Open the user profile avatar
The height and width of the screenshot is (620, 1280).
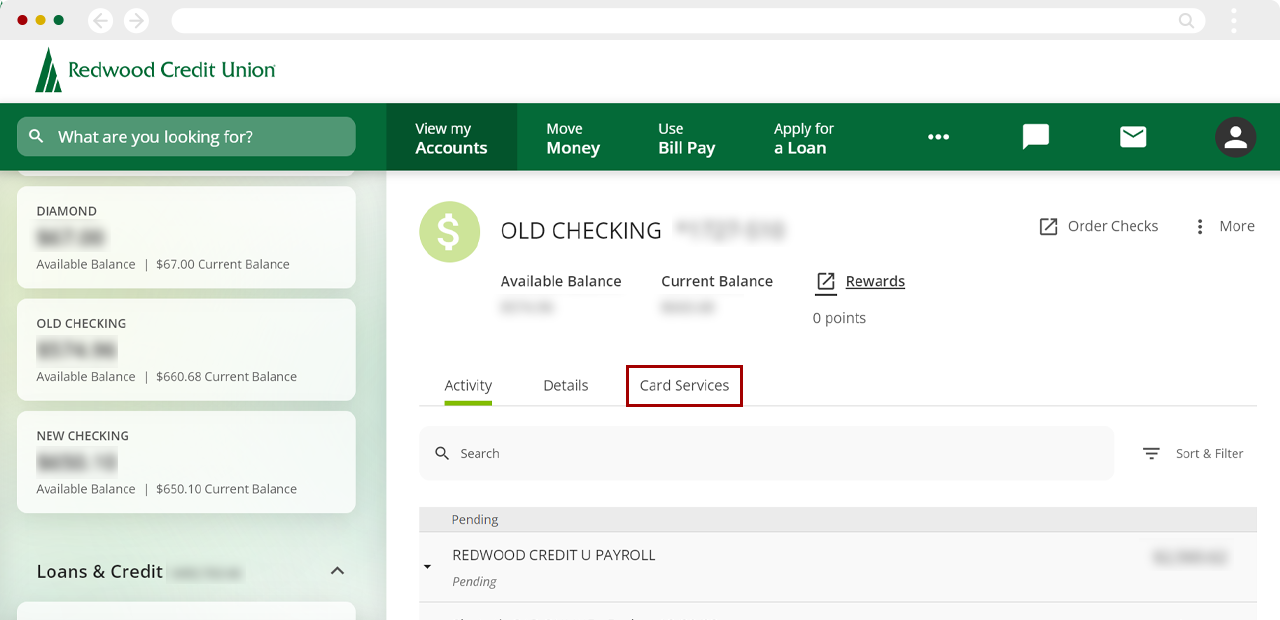[1235, 137]
